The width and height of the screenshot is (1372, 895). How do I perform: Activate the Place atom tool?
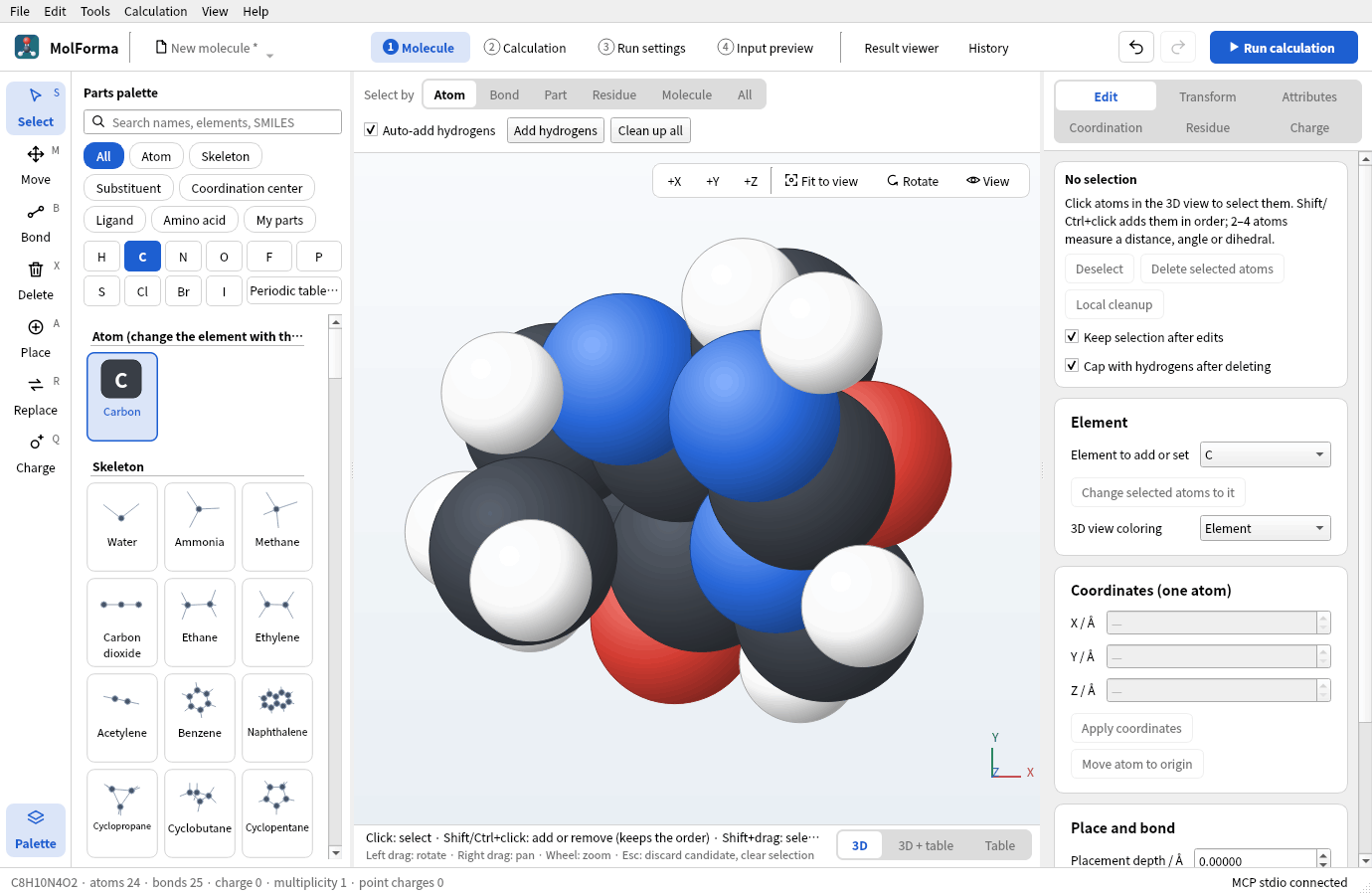click(36, 338)
